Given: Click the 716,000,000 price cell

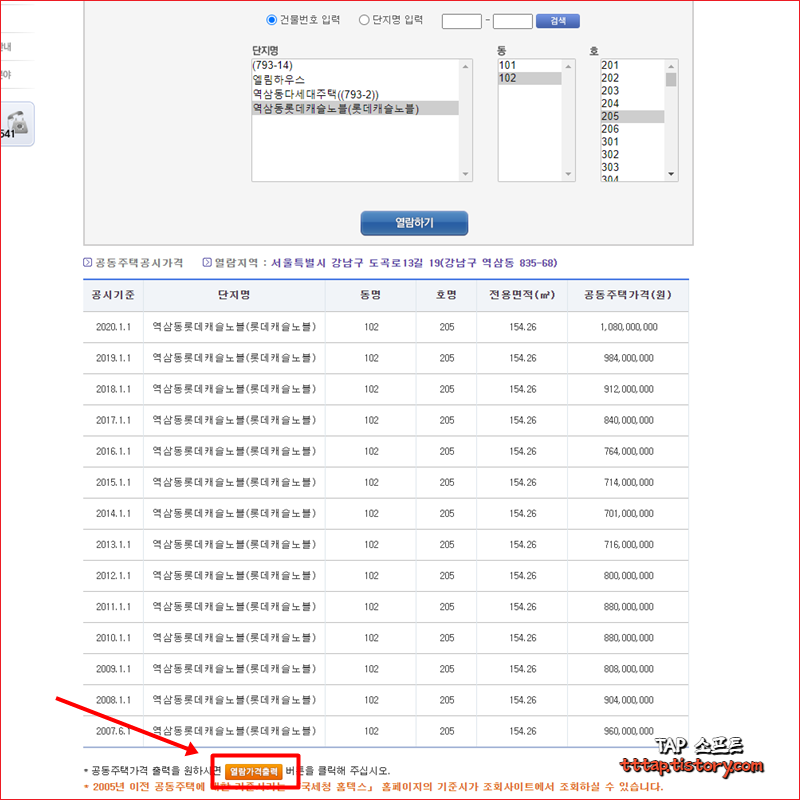Looking at the screenshot, I should click(x=628, y=545).
